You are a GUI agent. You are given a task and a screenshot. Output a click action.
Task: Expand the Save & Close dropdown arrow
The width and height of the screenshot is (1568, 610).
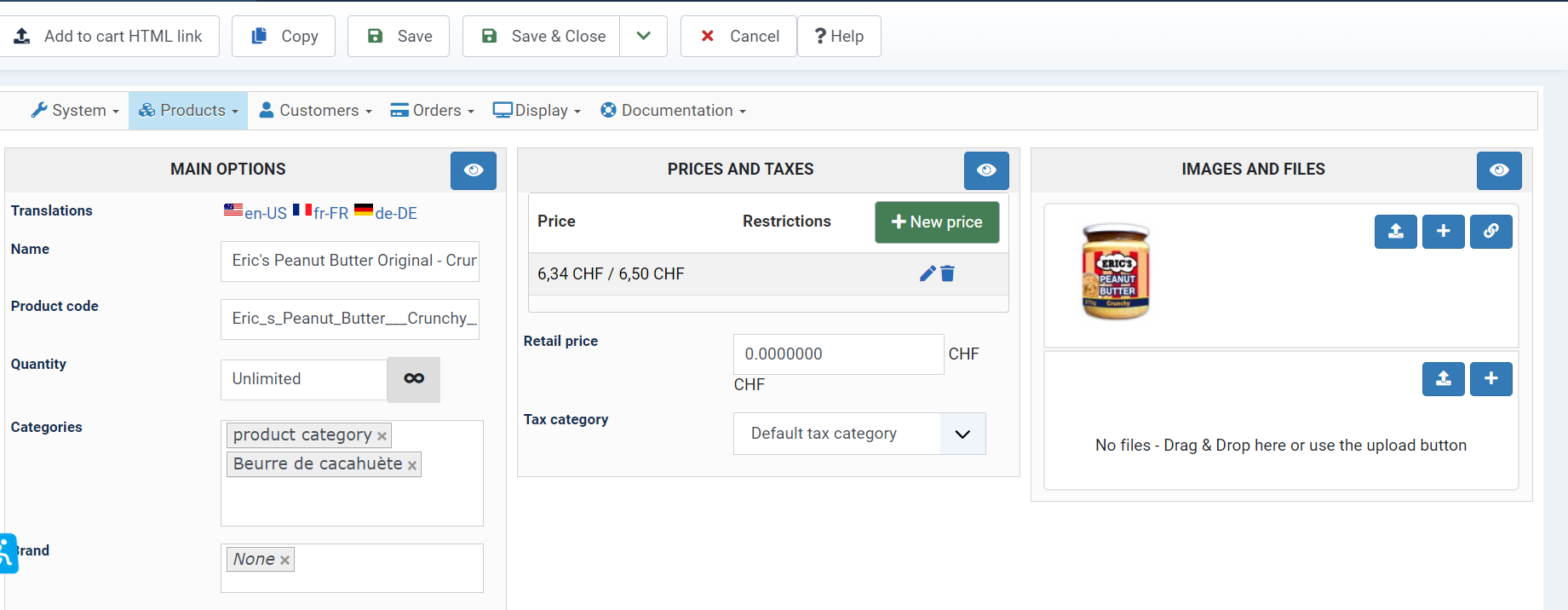point(644,36)
